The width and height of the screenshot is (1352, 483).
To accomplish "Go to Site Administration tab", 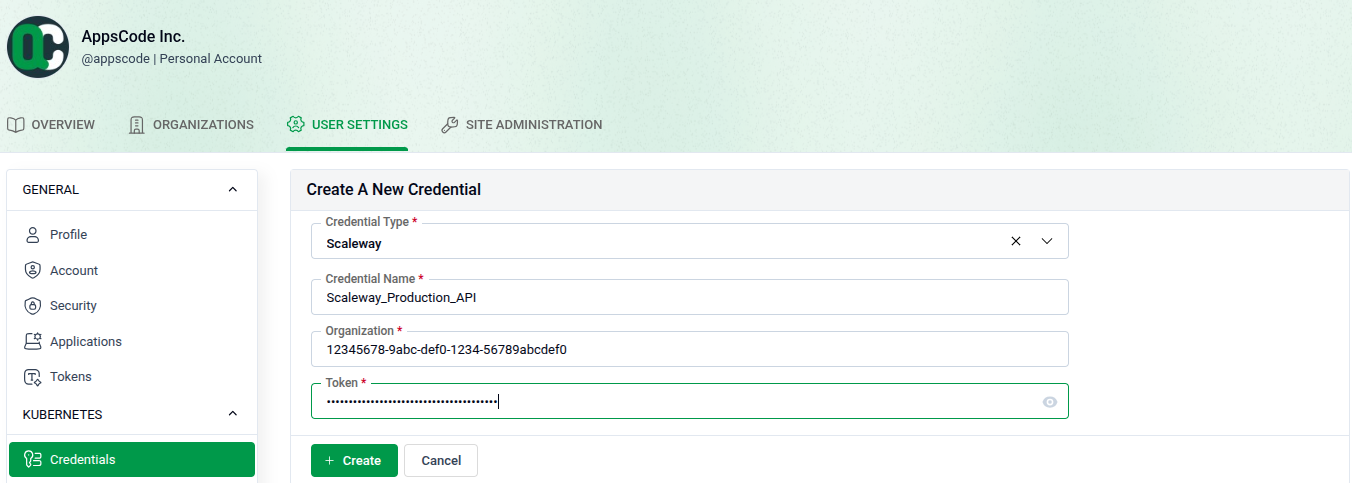I will click(521, 125).
